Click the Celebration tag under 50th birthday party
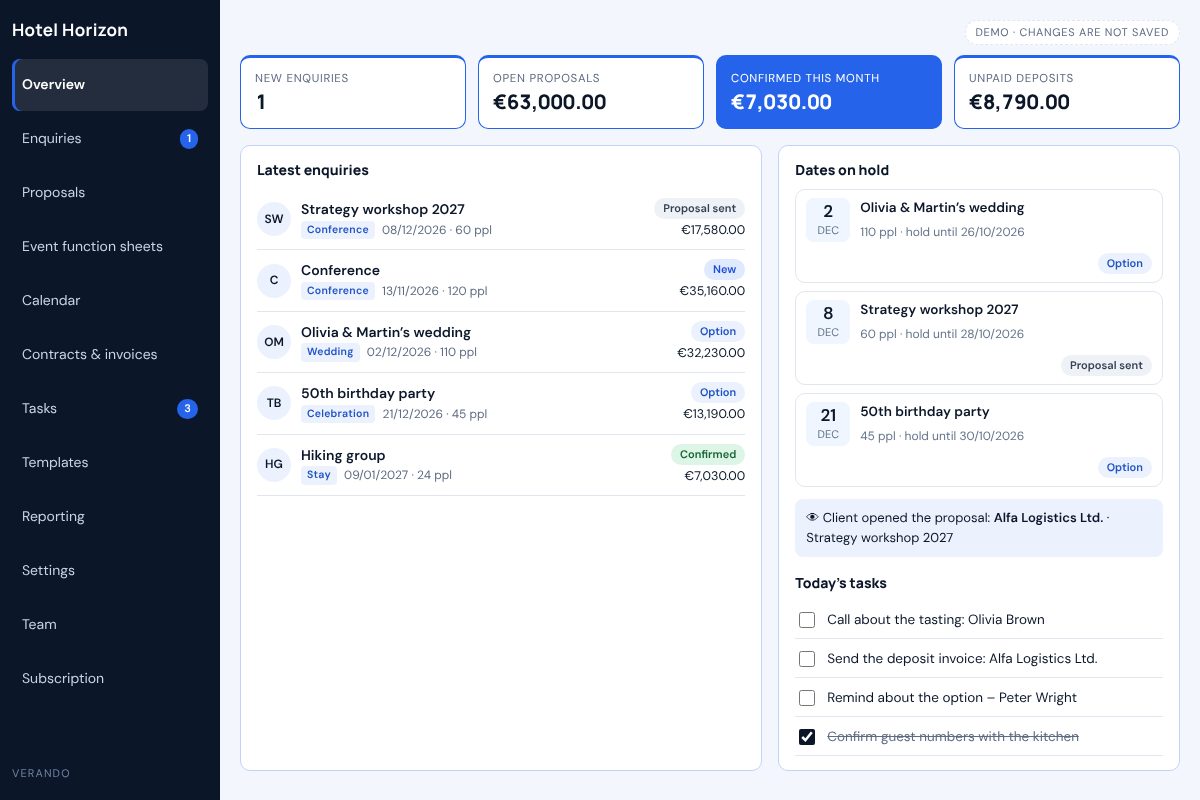This screenshot has height=800, width=1200. 338,414
